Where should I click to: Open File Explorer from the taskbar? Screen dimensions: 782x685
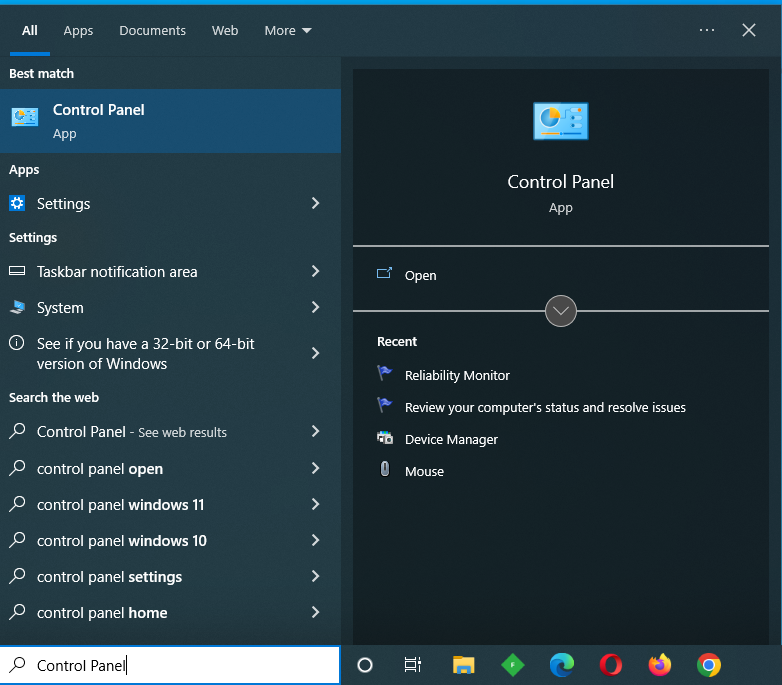pos(463,665)
